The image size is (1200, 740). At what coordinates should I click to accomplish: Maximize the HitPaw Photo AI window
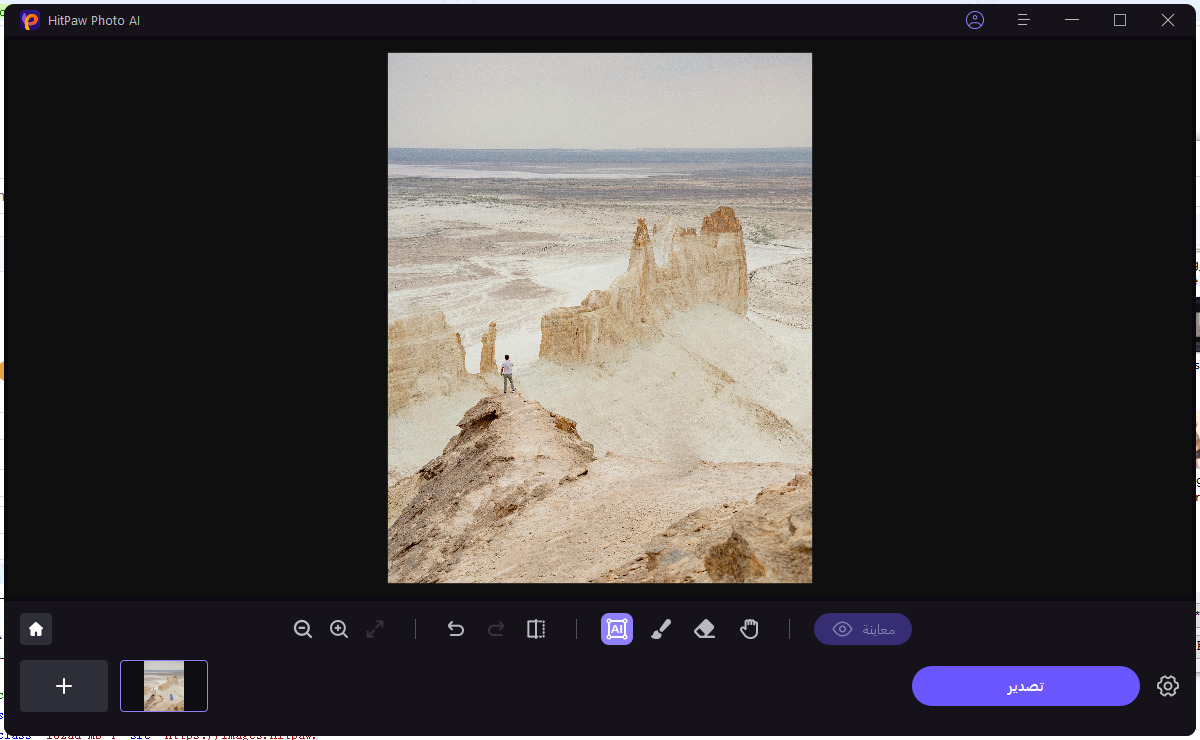(1120, 20)
